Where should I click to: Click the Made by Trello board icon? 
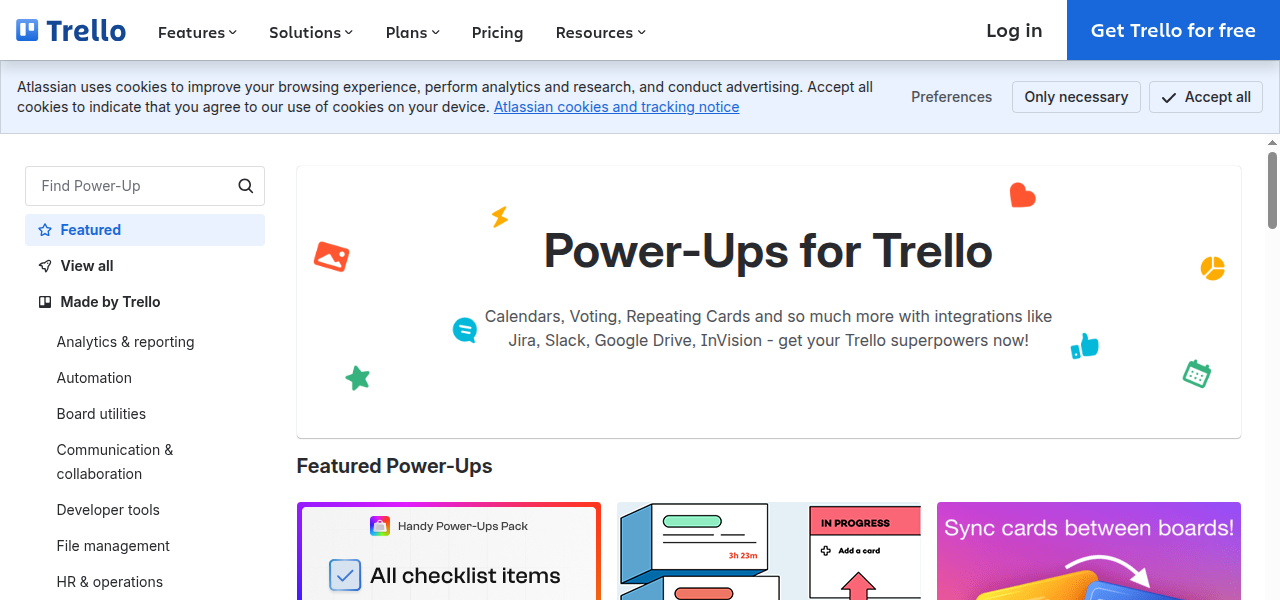pyautogui.click(x=44, y=302)
